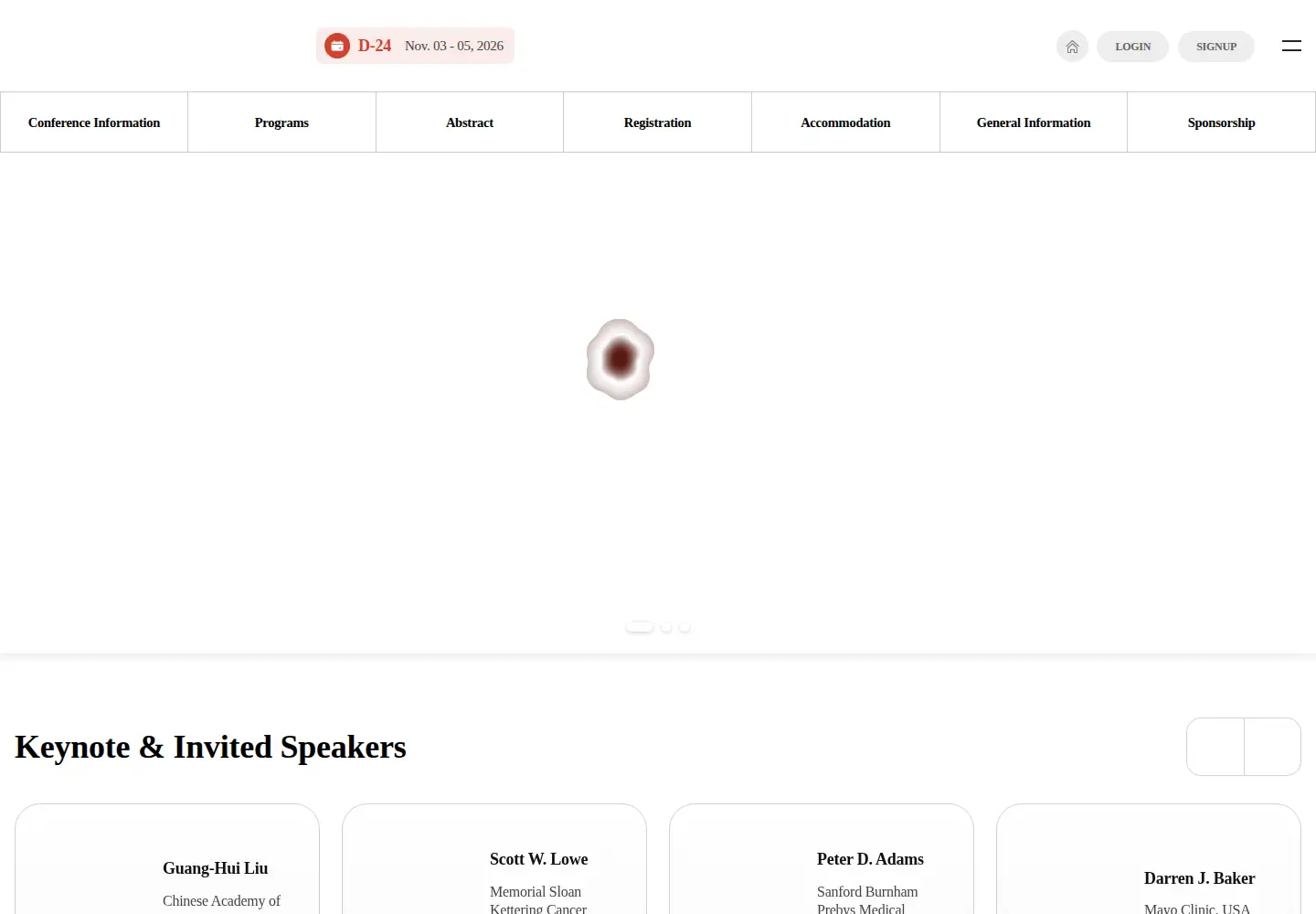Click the Keynote & Invited Speakers heading
Image resolution: width=1316 pixels, height=914 pixels.
[210, 747]
